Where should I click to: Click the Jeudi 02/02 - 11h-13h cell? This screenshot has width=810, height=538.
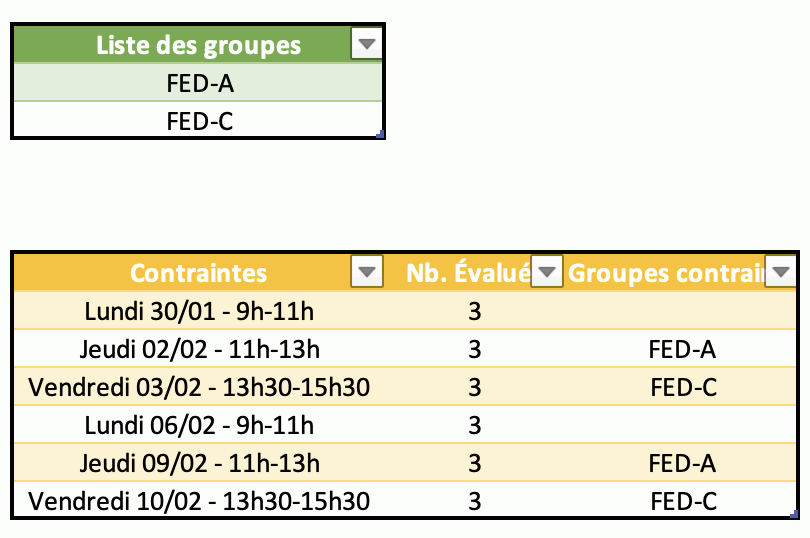tap(199, 349)
